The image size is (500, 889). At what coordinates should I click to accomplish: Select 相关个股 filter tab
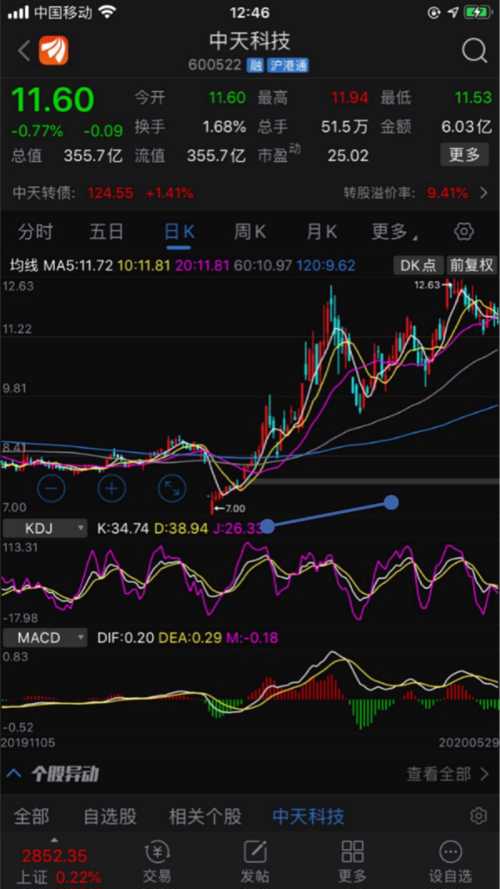pos(205,817)
